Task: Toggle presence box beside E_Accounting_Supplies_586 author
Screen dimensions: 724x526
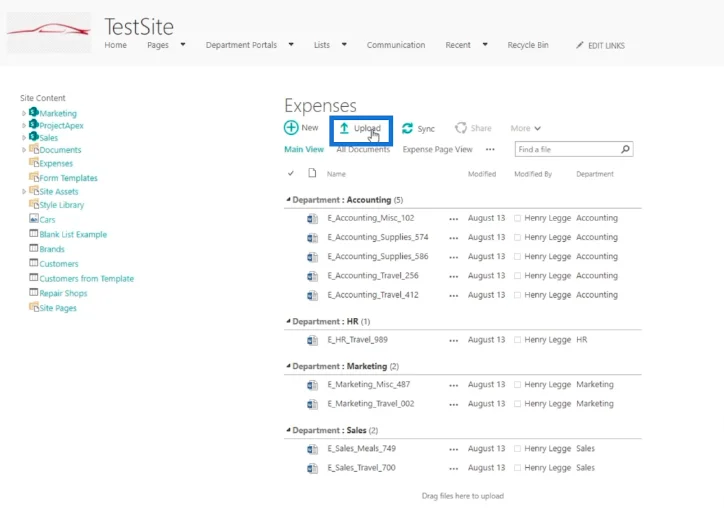Action: pos(518,256)
